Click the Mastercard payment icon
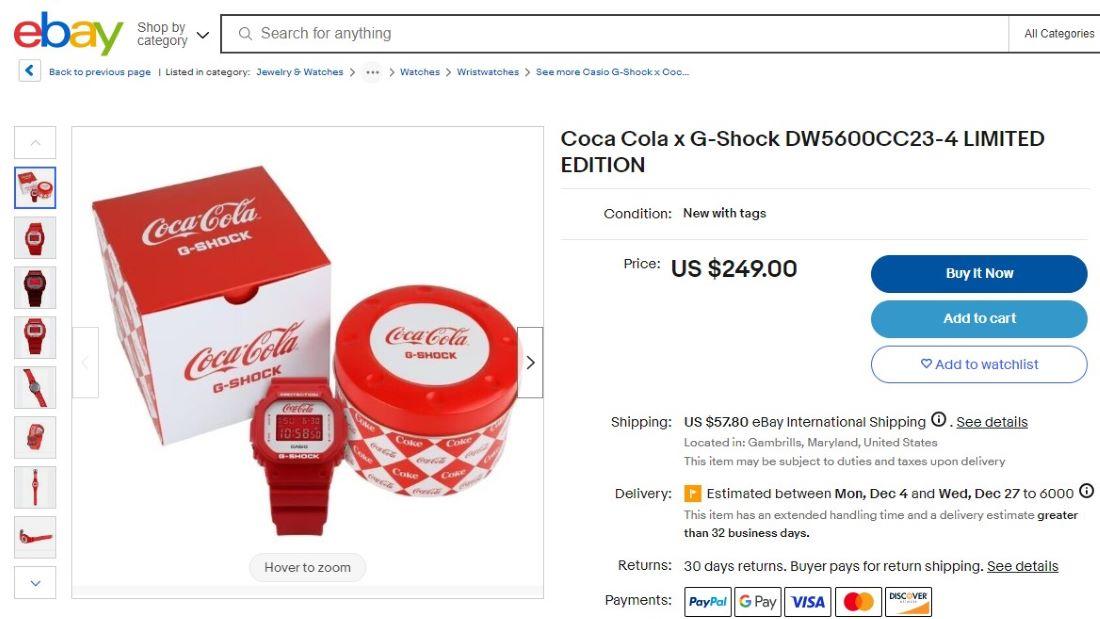Image resolution: width=1100 pixels, height=619 pixels. 856,601
